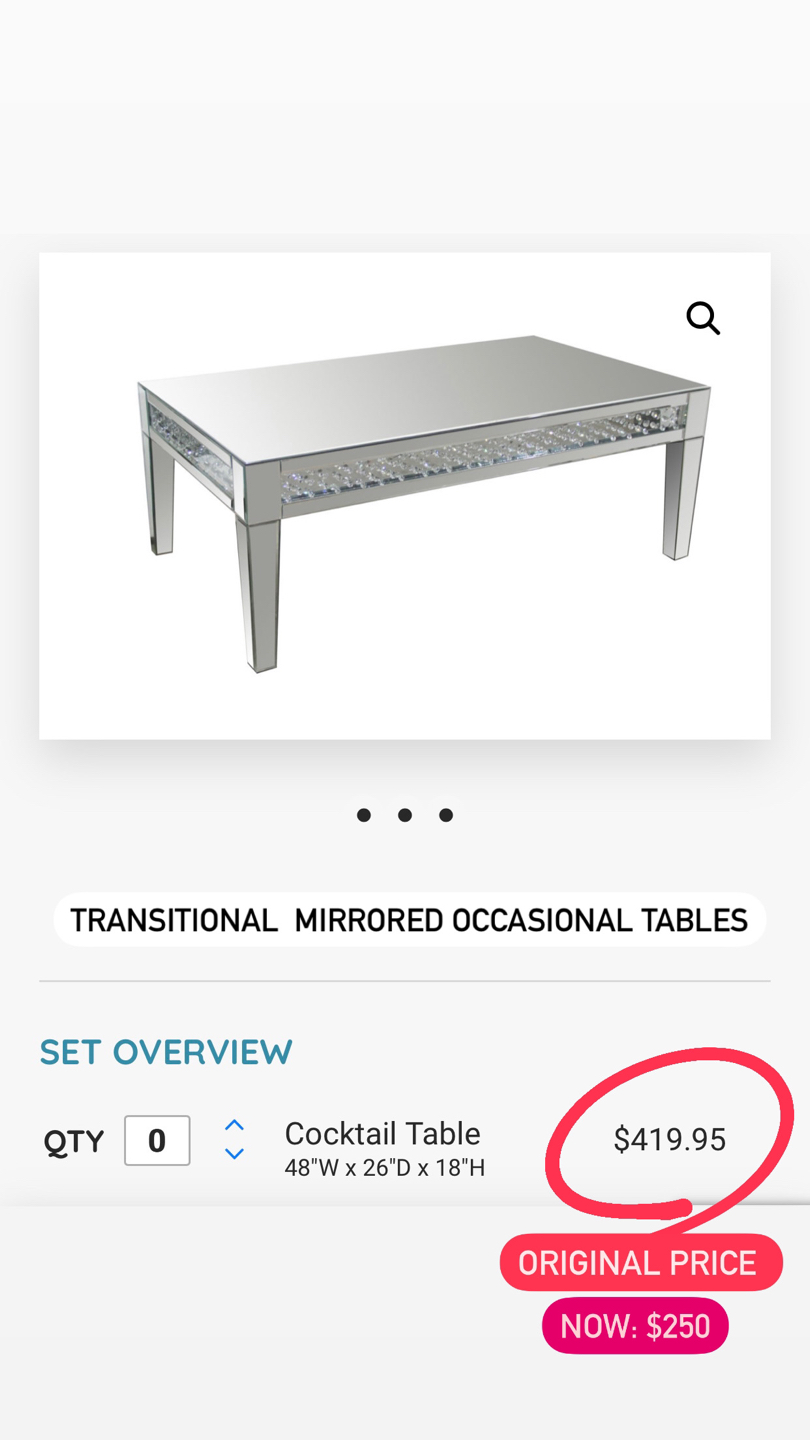Select the second carousel dot
The image size is (810, 1440).
[405, 814]
